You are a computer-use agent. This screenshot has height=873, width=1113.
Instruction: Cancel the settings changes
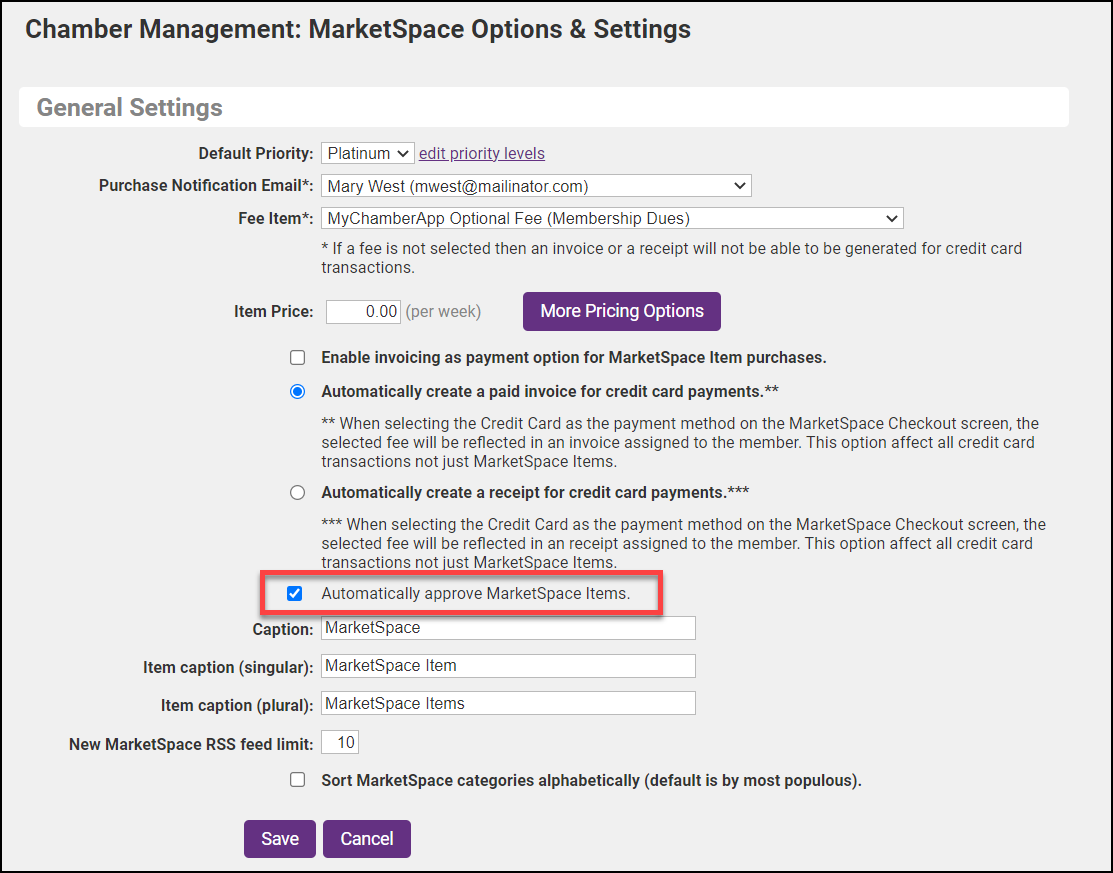pos(366,839)
